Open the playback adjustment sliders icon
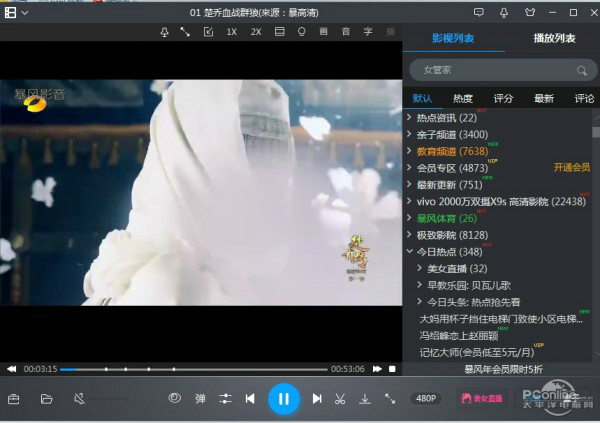 pyautogui.click(x=225, y=399)
